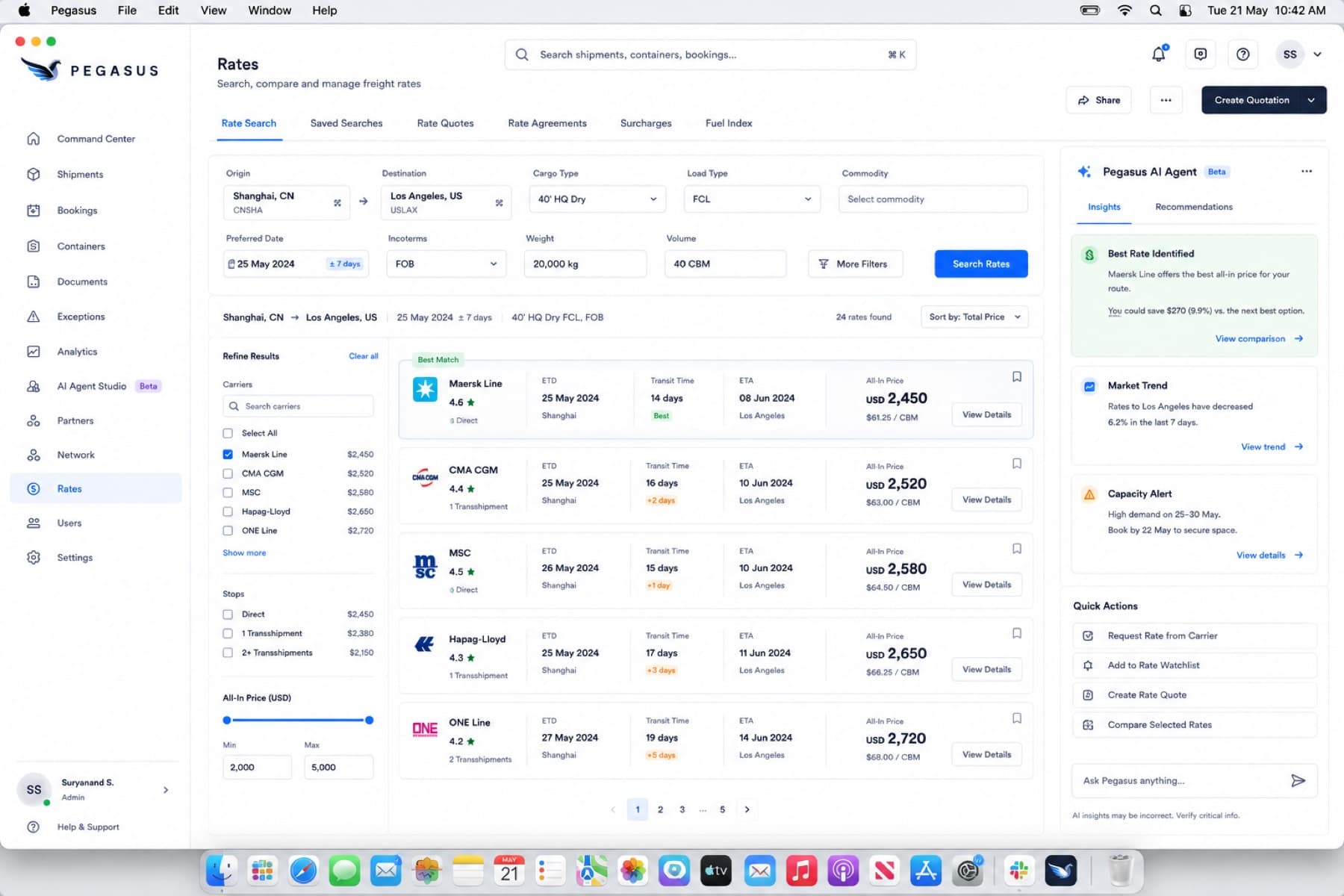The image size is (1344, 896).
Task: Open the notifications bell
Action: coord(1159,54)
